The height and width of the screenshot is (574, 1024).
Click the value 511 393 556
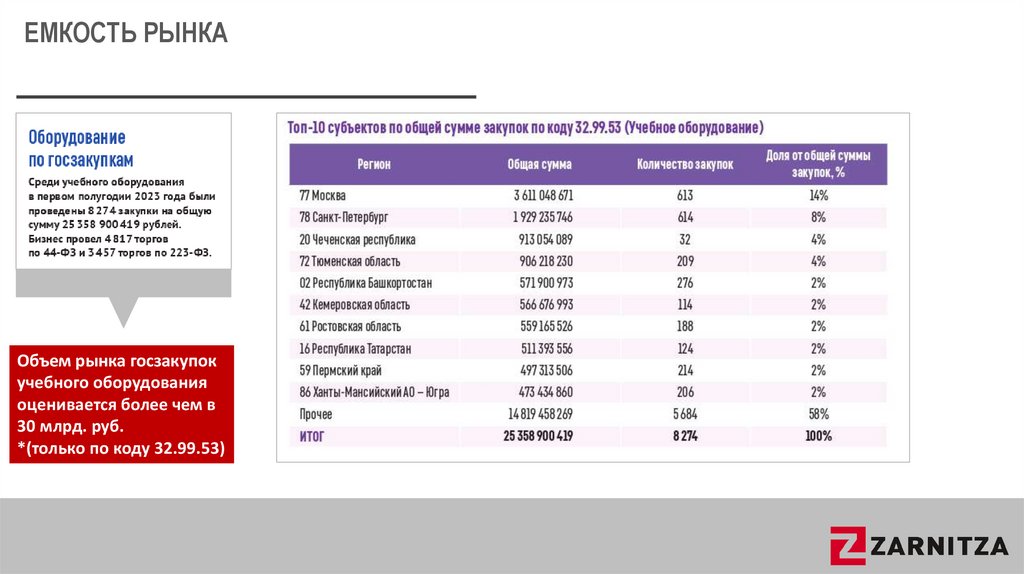tap(547, 349)
